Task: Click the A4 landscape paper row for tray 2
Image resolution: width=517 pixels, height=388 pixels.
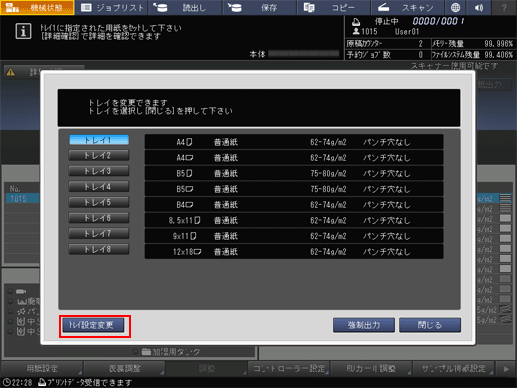Action: coord(294,158)
